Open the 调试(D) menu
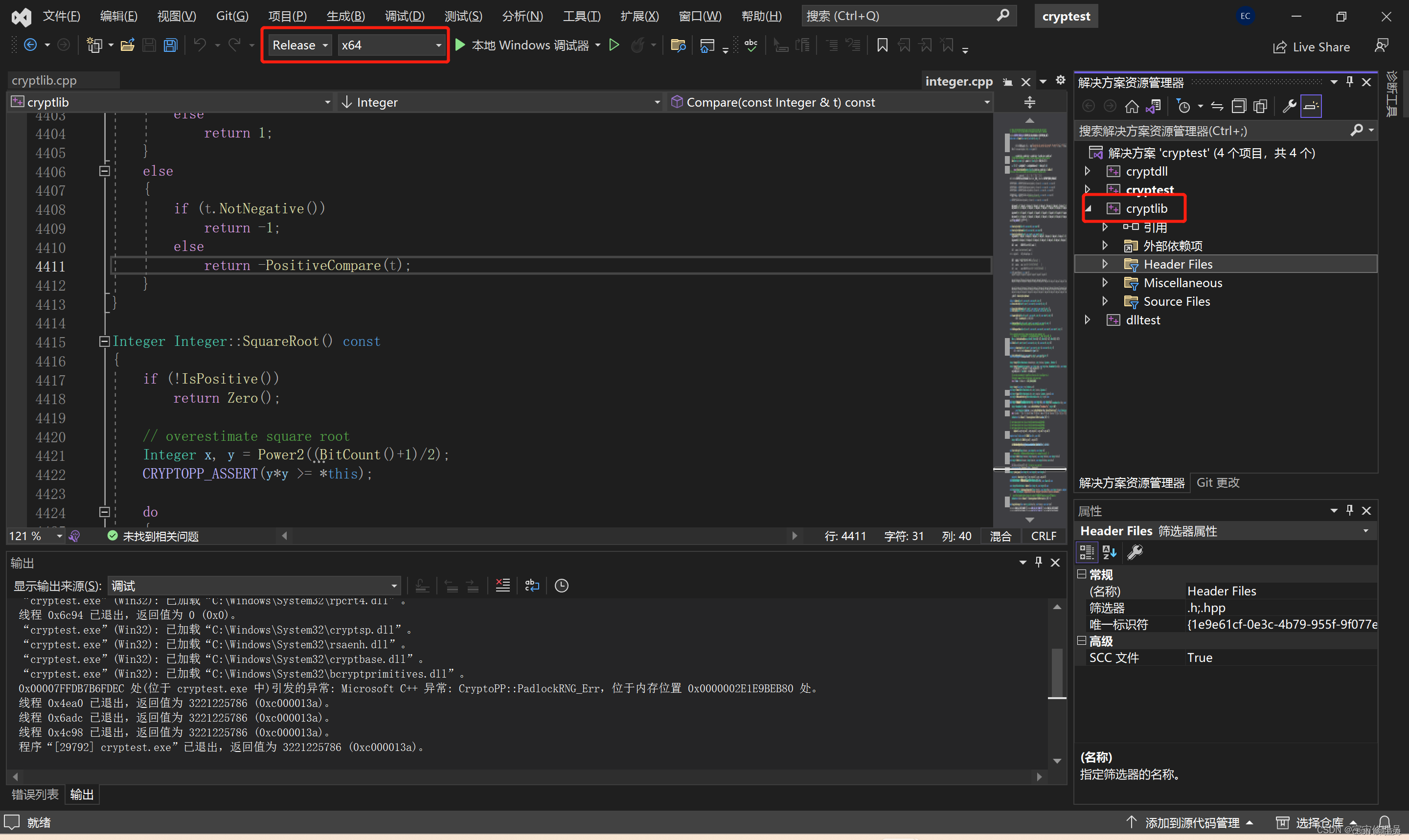The image size is (1409, 840). click(404, 16)
